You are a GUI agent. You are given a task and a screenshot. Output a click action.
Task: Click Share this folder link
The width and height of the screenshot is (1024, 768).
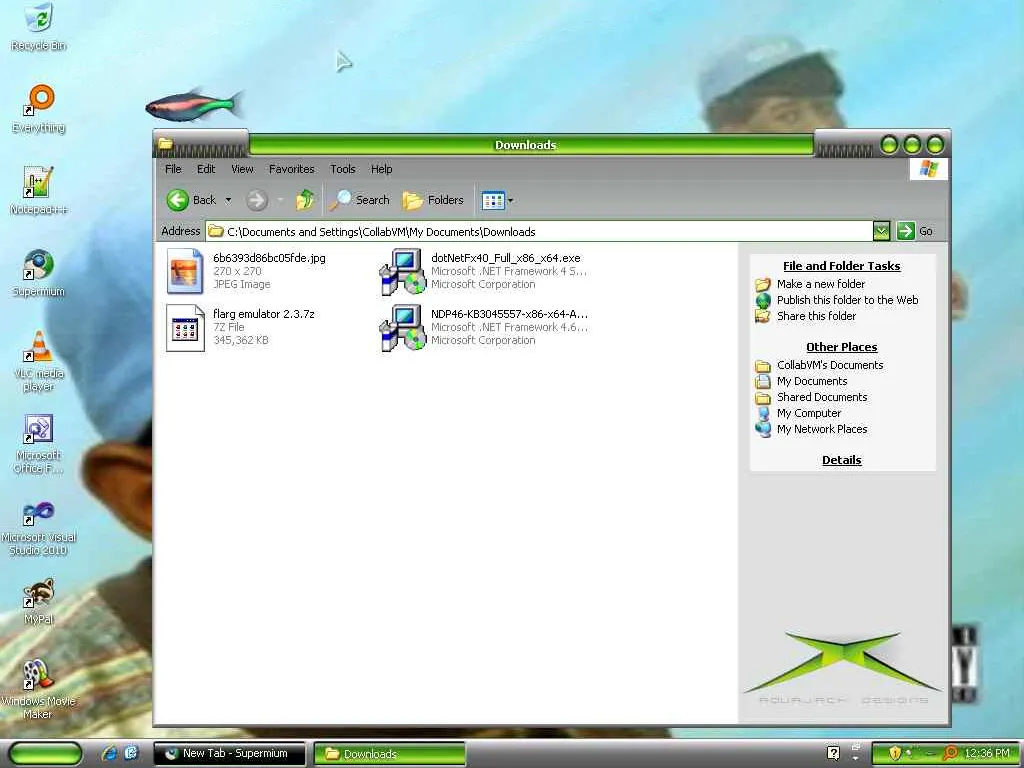pos(816,315)
